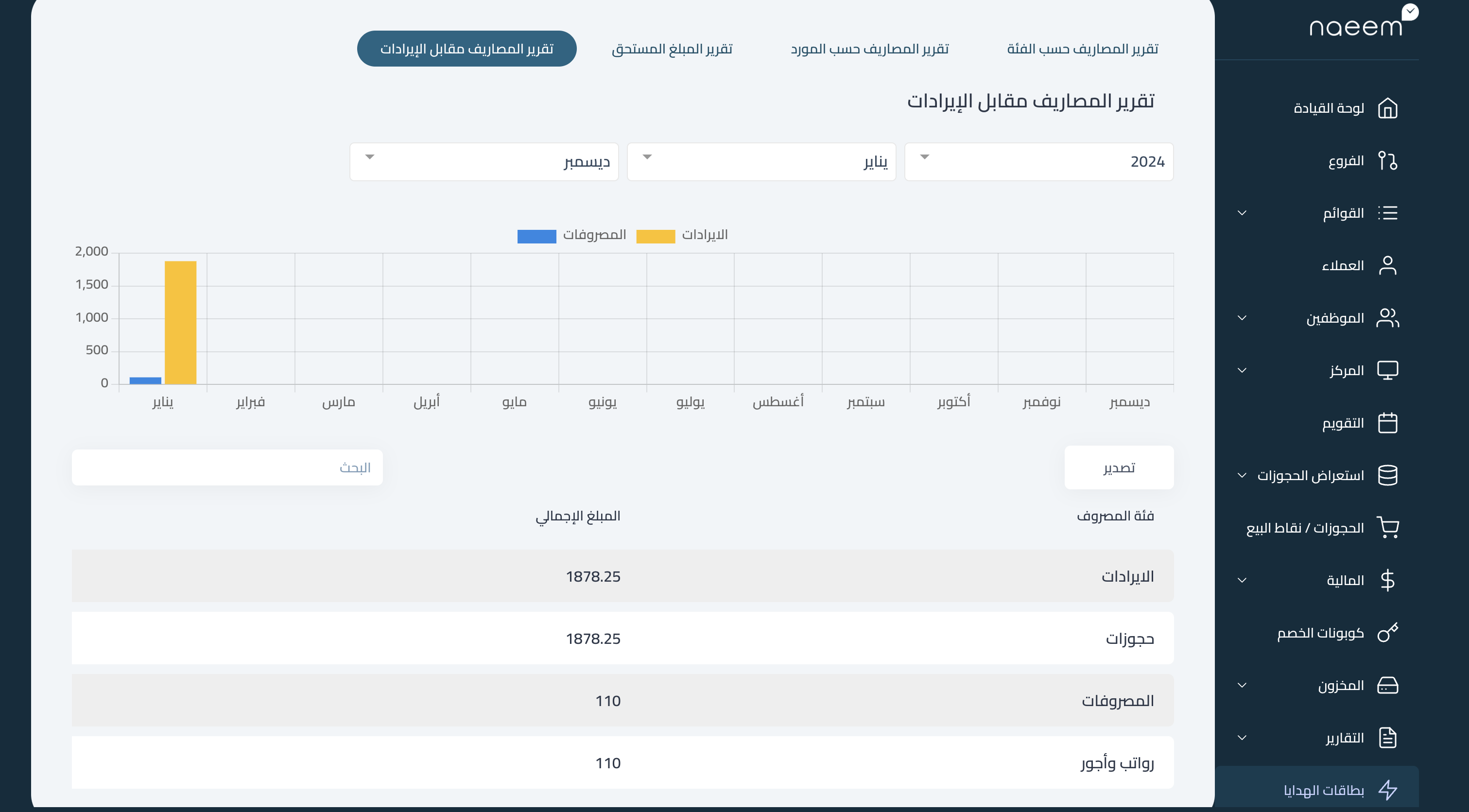Select the رواتب وأجور table row
This screenshot has width=1469, height=812.
(622, 762)
